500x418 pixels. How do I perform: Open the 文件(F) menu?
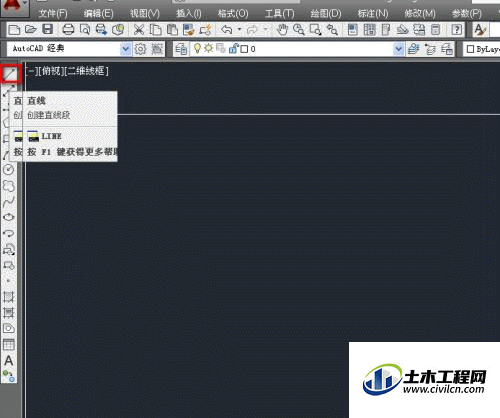click(53, 14)
